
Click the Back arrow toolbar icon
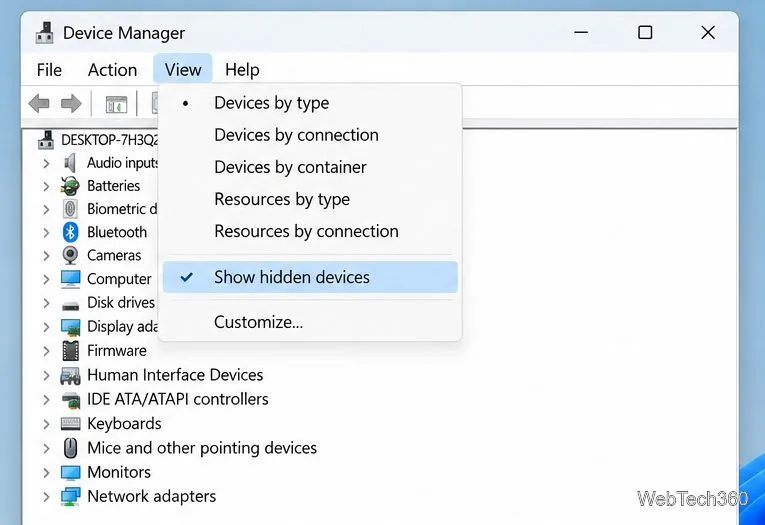39,103
